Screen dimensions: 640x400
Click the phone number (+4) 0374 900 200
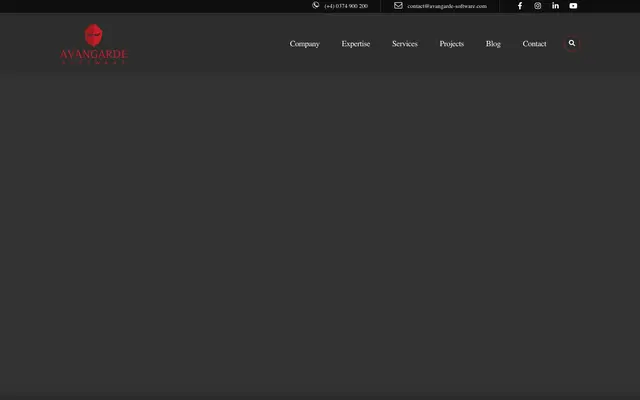(346, 6)
